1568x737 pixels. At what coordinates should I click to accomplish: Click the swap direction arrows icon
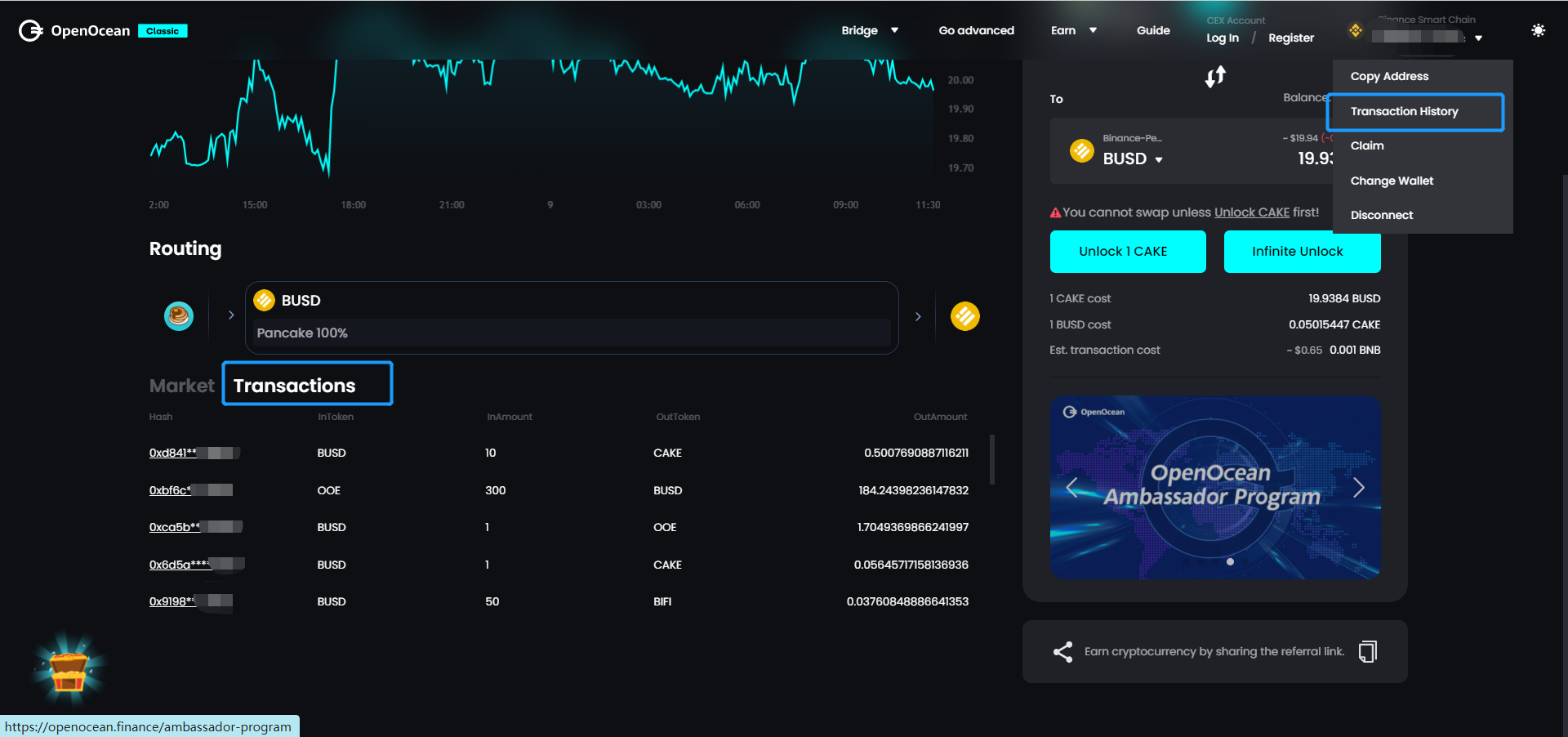(x=1215, y=77)
